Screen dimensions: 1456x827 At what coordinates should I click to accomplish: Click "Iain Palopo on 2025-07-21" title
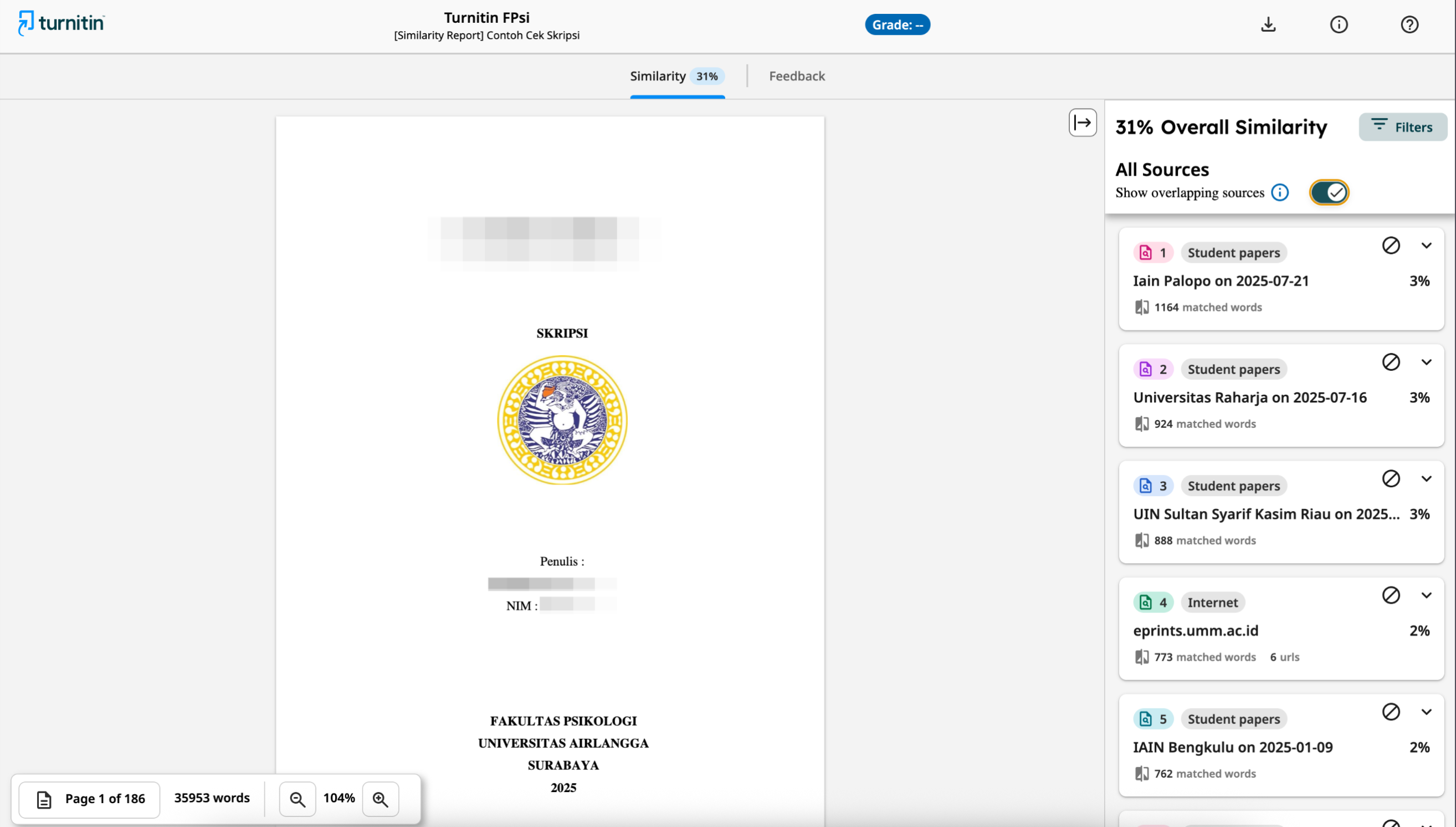(x=1221, y=280)
